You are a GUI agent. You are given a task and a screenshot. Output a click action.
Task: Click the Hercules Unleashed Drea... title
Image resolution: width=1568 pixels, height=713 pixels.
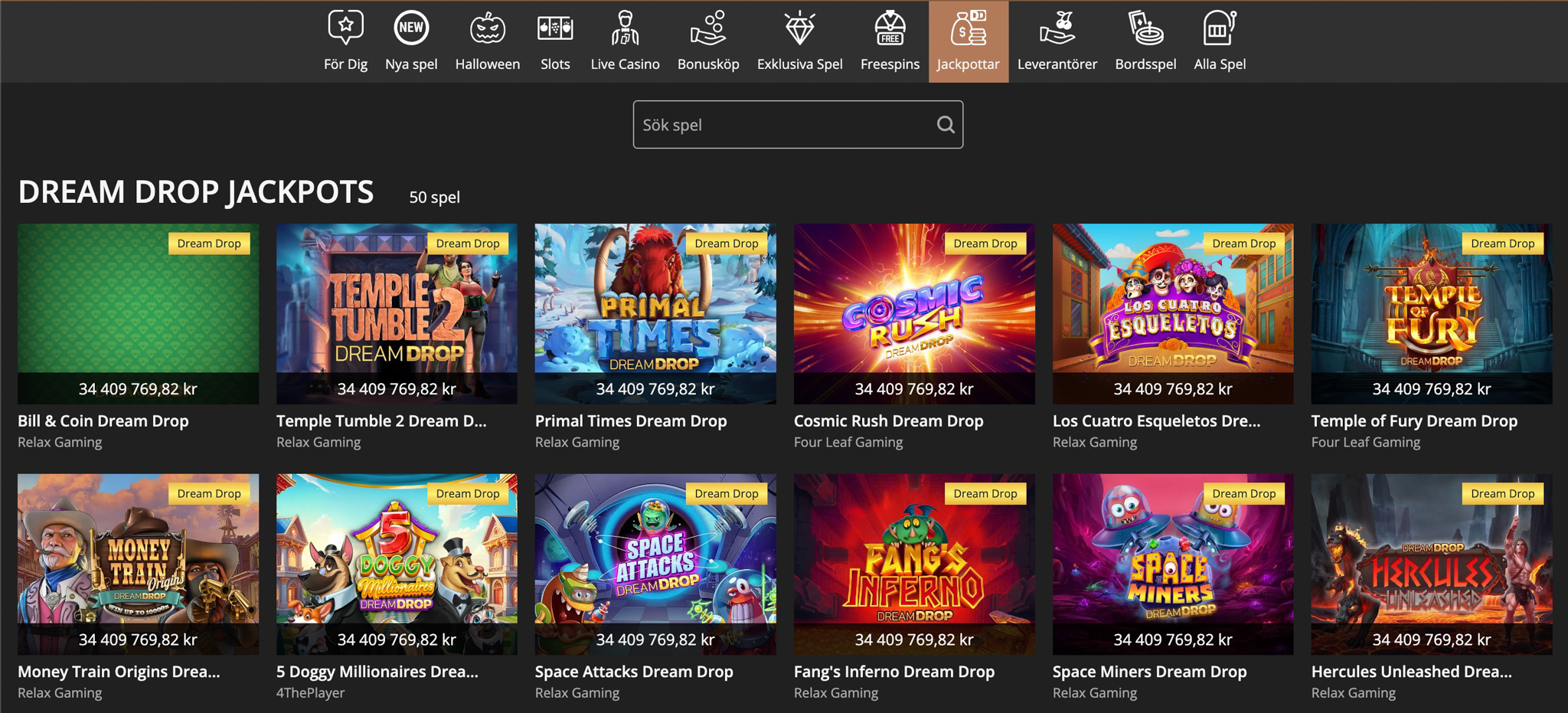coord(1412,671)
